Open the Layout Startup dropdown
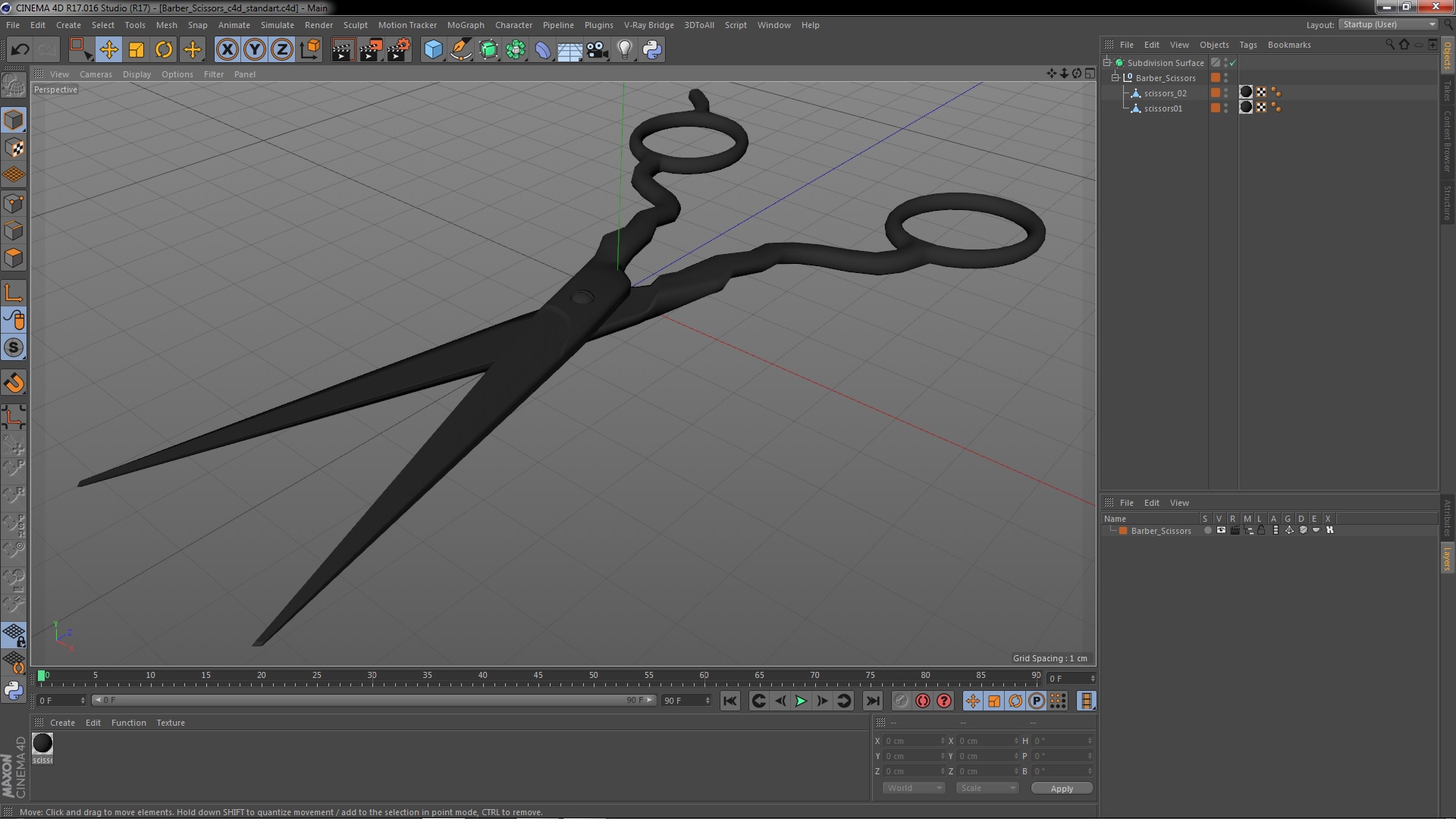This screenshot has width=1456, height=819. pyautogui.click(x=1389, y=24)
